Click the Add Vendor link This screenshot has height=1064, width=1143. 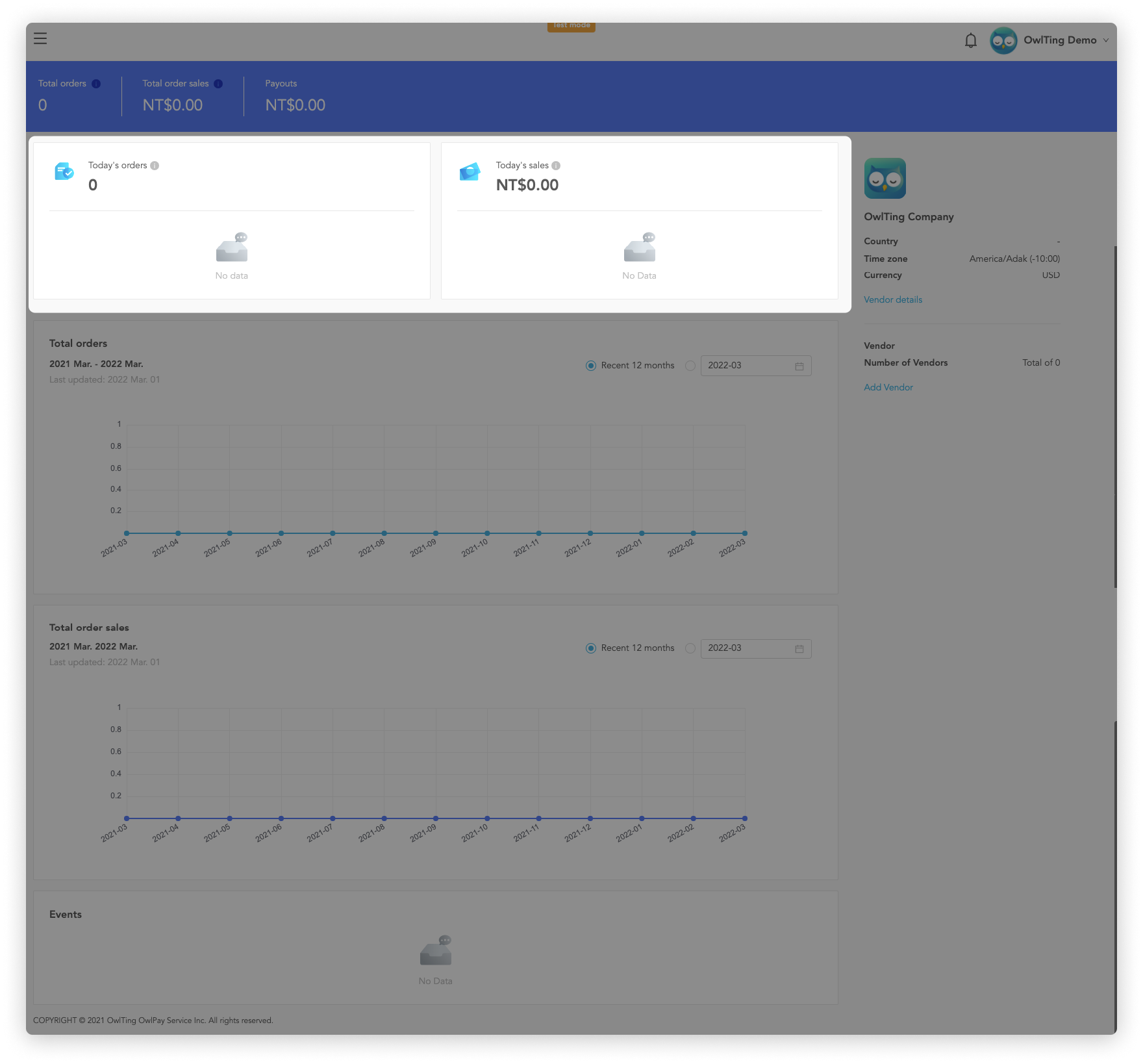(888, 387)
